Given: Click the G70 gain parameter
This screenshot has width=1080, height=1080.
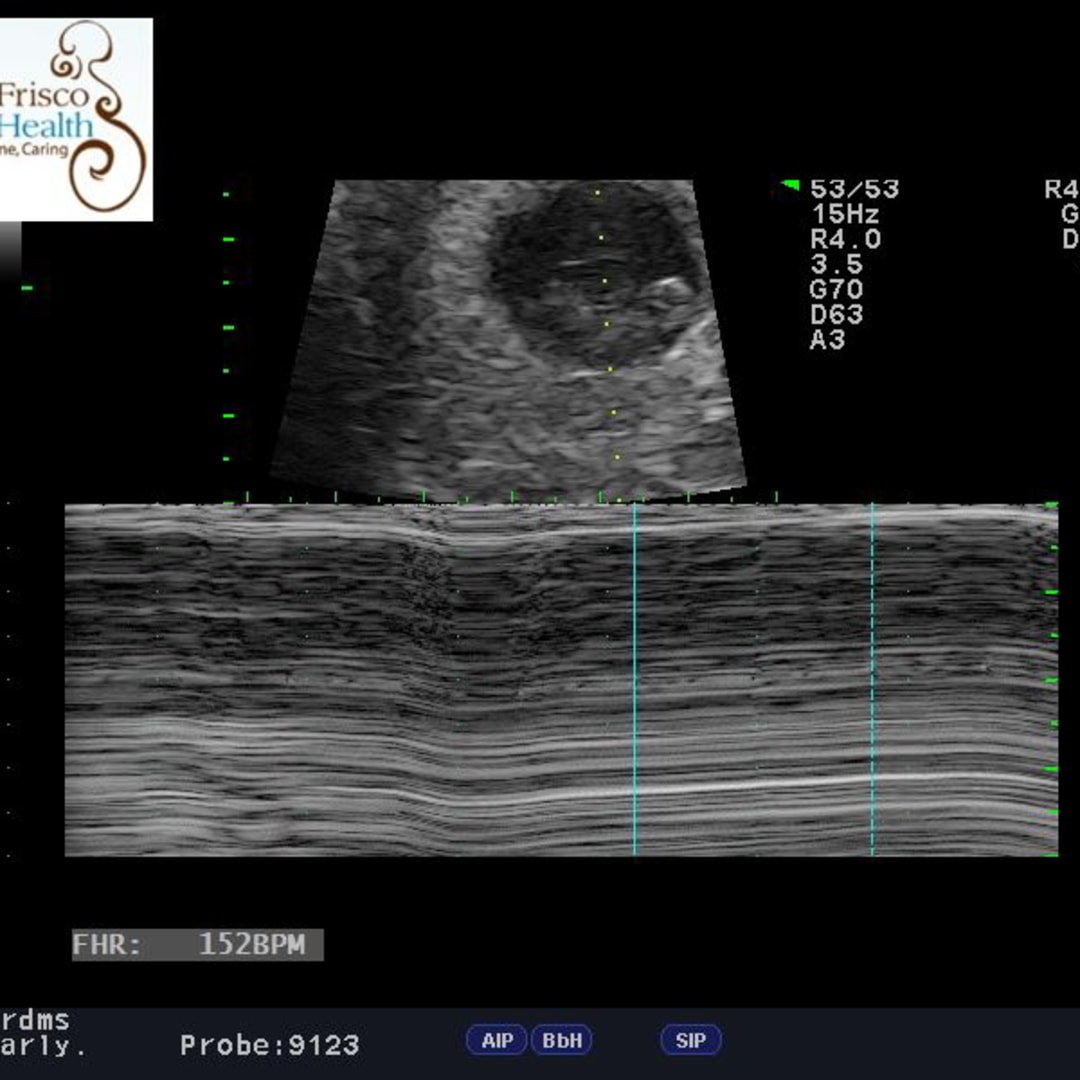Looking at the screenshot, I should tap(837, 289).
